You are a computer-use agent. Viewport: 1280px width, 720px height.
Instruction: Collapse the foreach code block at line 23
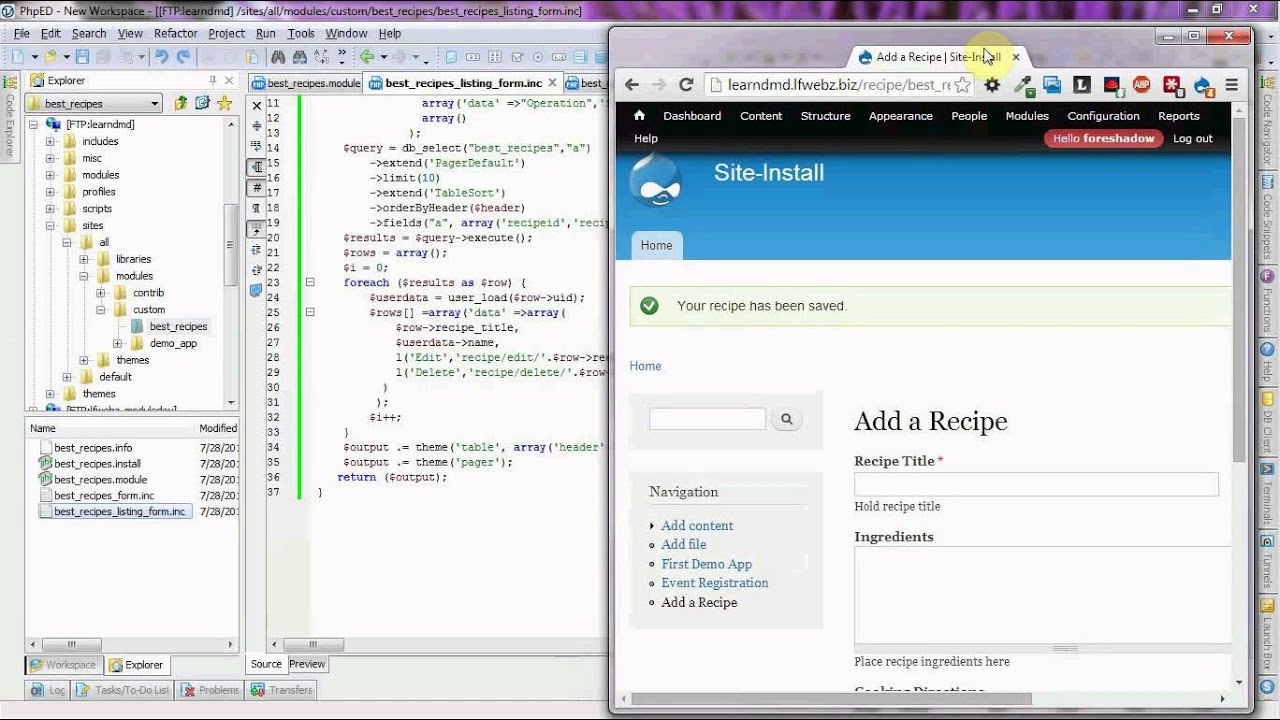(310, 283)
